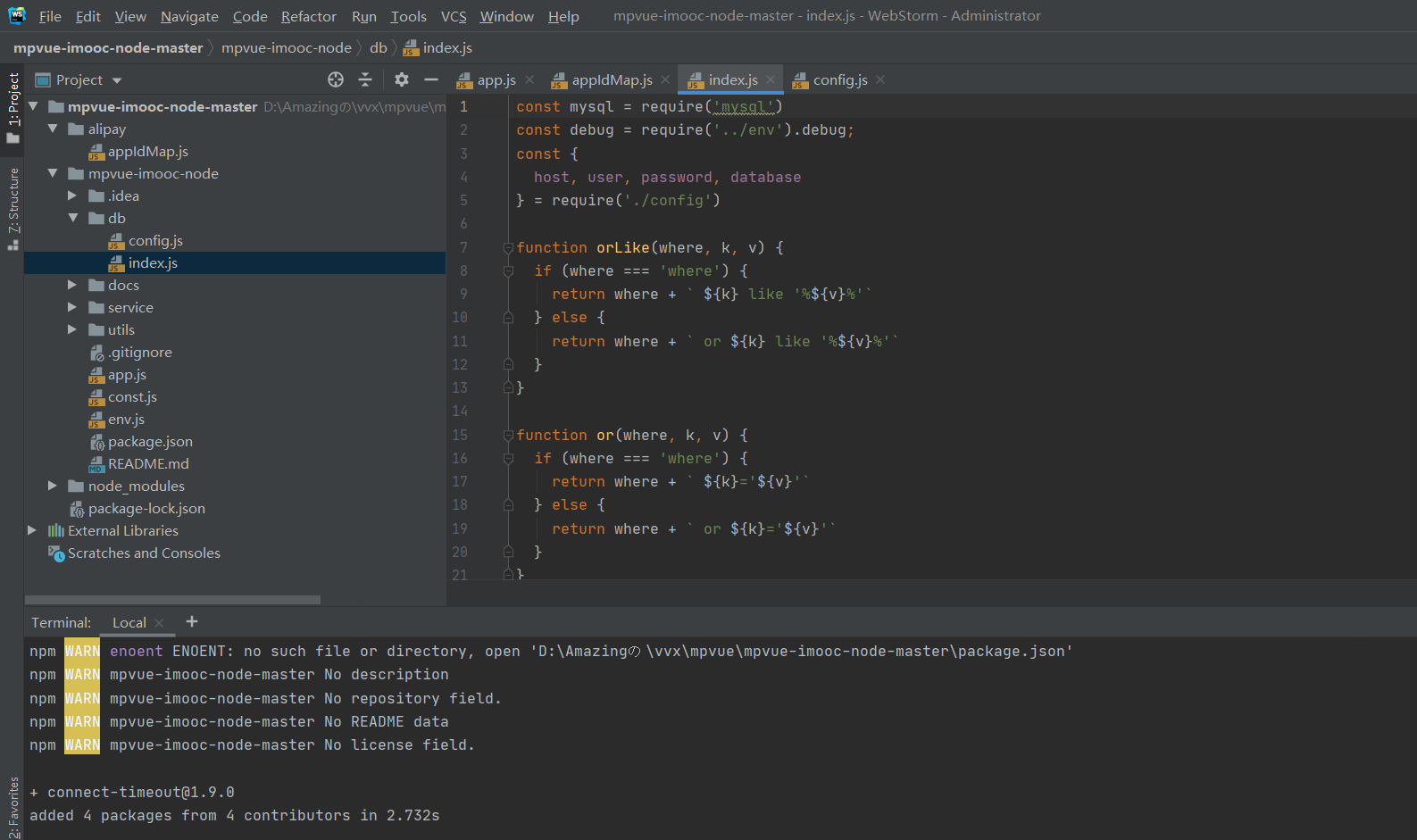1417x840 pixels.
Task: Click line number 14 in the gutter
Action: (460, 411)
